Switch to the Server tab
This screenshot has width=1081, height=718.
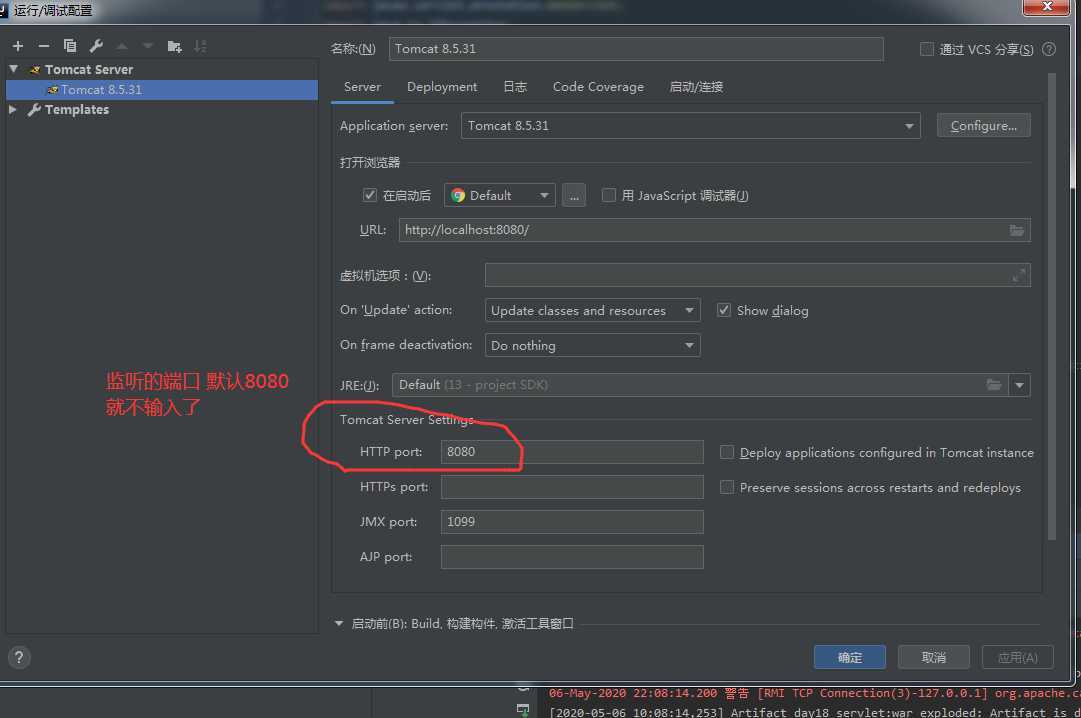coord(362,87)
